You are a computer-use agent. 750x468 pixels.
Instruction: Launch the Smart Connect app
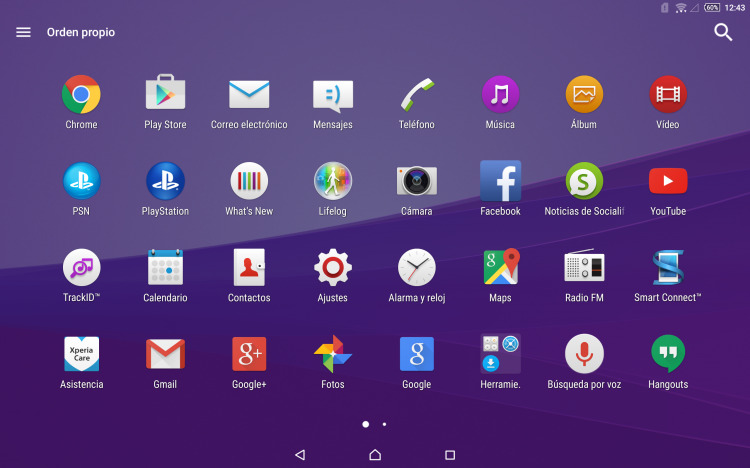click(668, 267)
